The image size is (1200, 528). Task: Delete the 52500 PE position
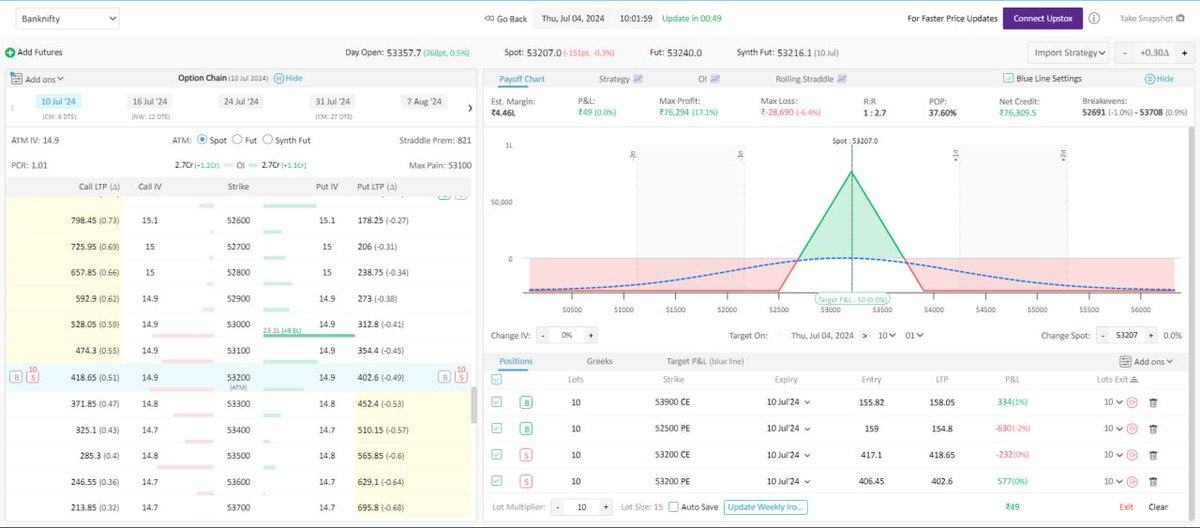pos(1152,428)
